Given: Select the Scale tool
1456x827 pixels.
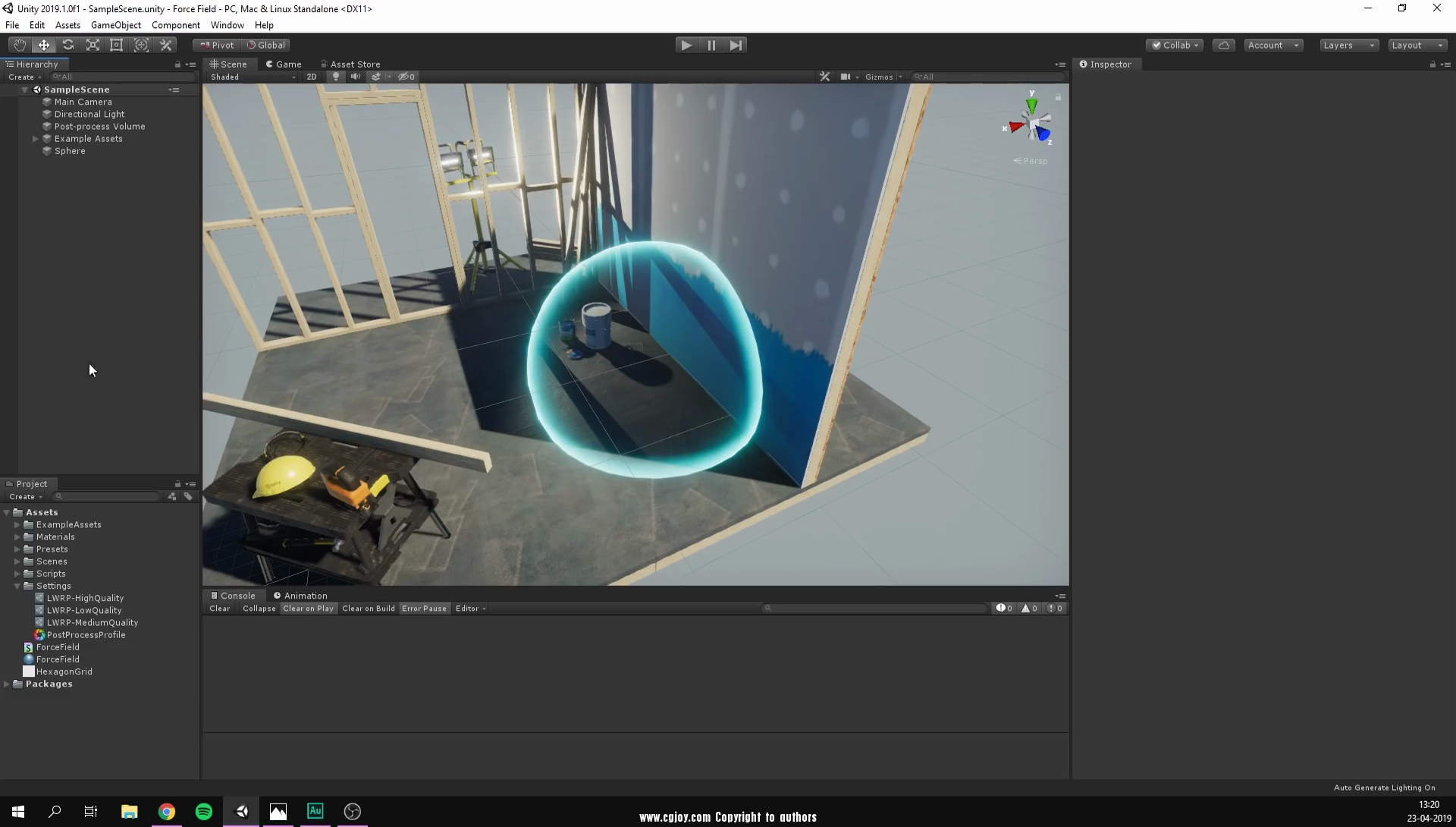Looking at the screenshot, I should pos(93,45).
